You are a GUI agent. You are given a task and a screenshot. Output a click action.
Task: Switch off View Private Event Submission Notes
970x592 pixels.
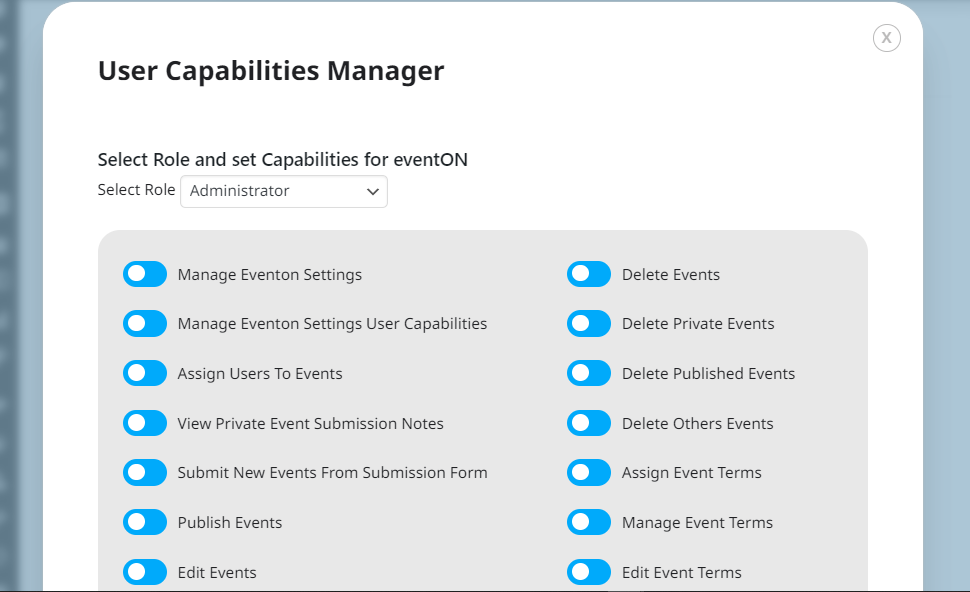pos(145,423)
